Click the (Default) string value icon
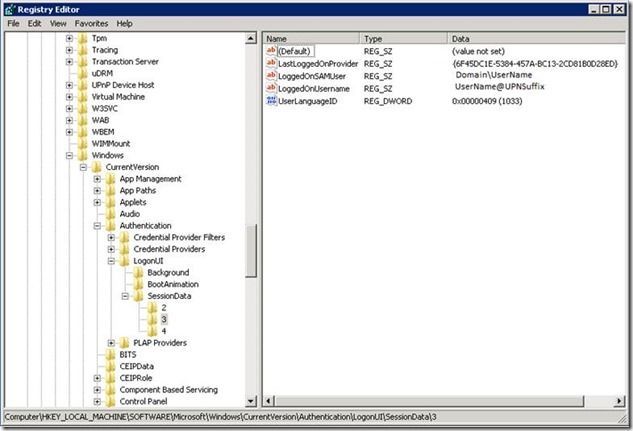This screenshot has height=431, width=633. (271, 51)
